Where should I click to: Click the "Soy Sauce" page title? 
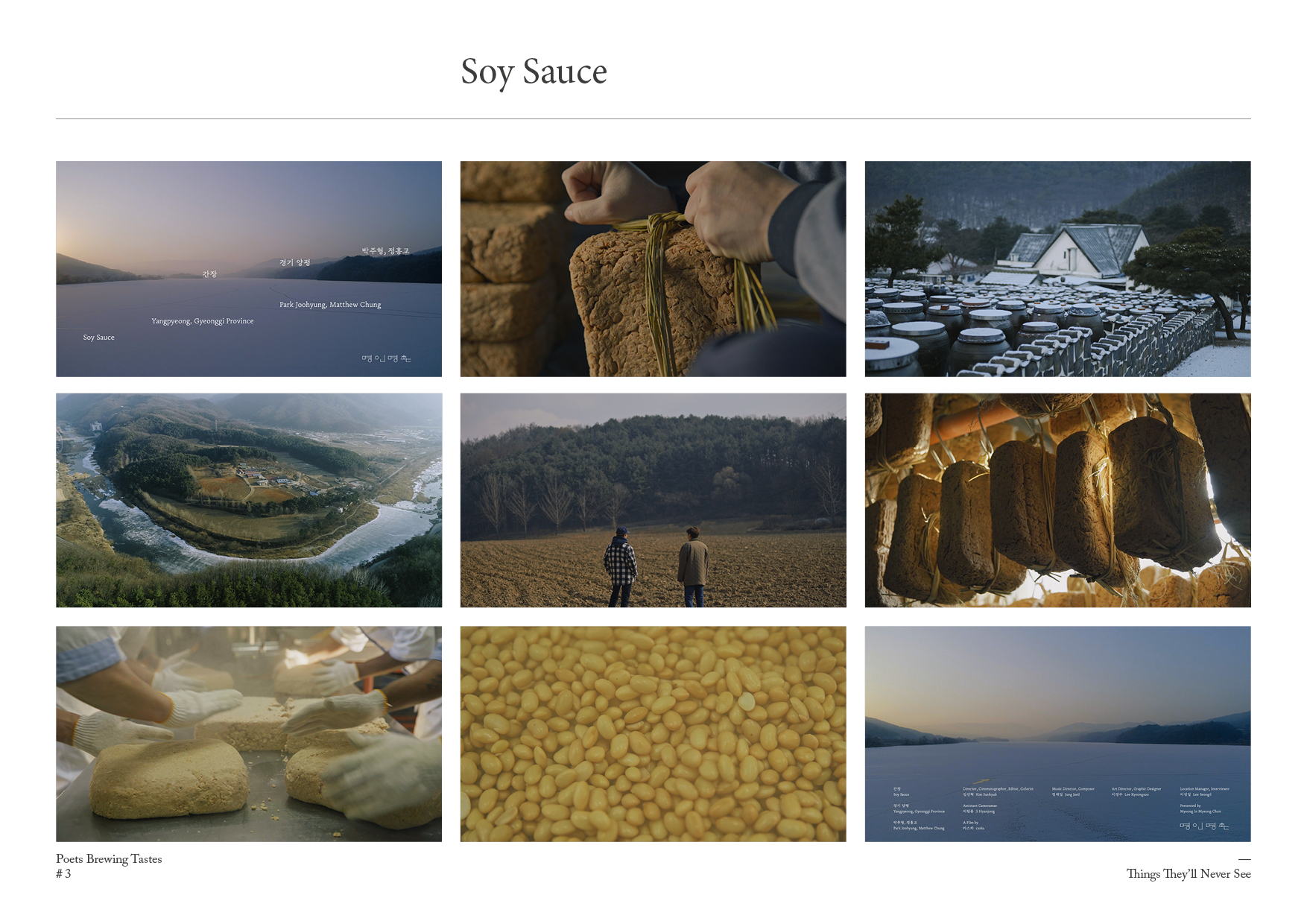click(534, 72)
